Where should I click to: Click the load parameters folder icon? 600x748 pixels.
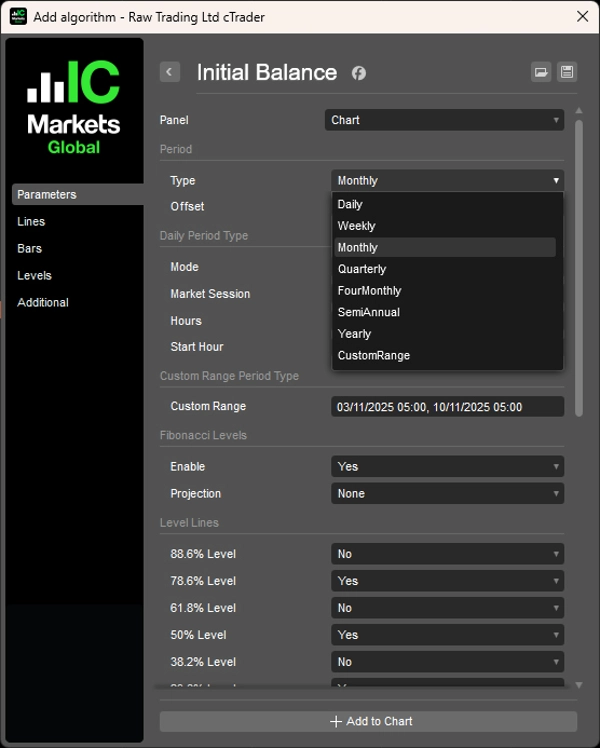(x=541, y=72)
